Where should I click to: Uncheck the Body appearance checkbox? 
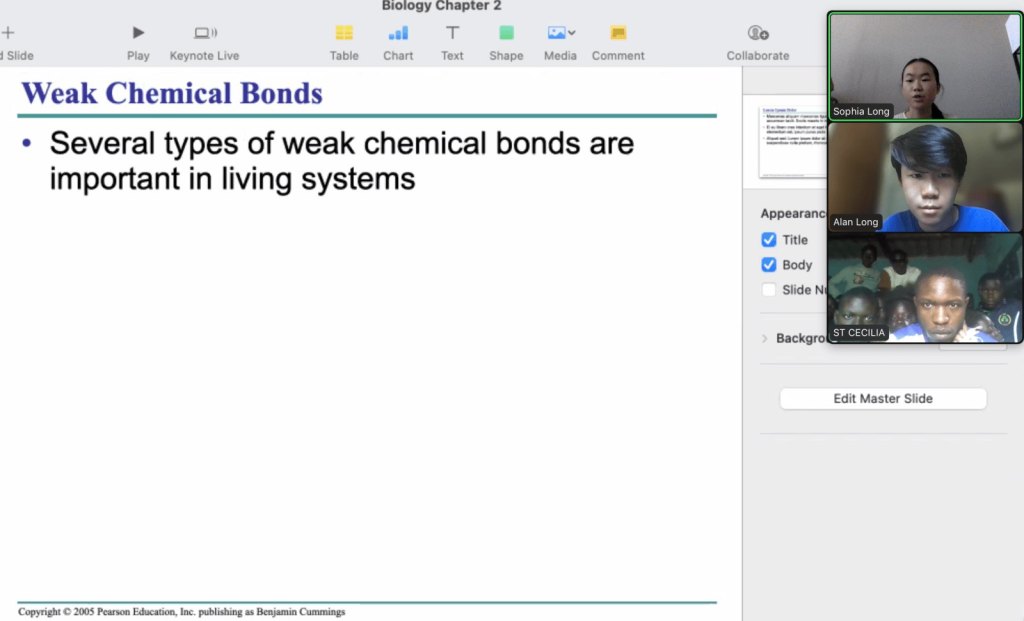click(x=769, y=264)
